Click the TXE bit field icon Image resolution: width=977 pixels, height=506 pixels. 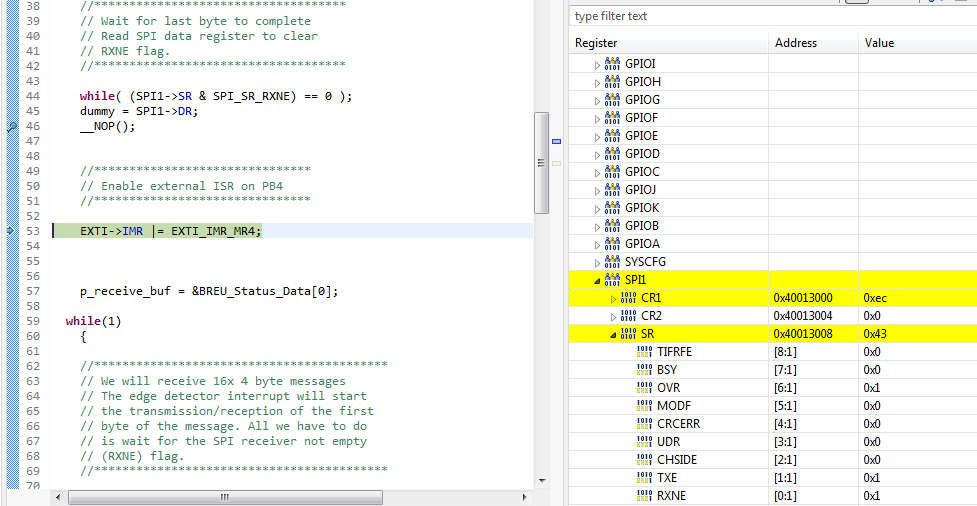click(x=644, y=479)
